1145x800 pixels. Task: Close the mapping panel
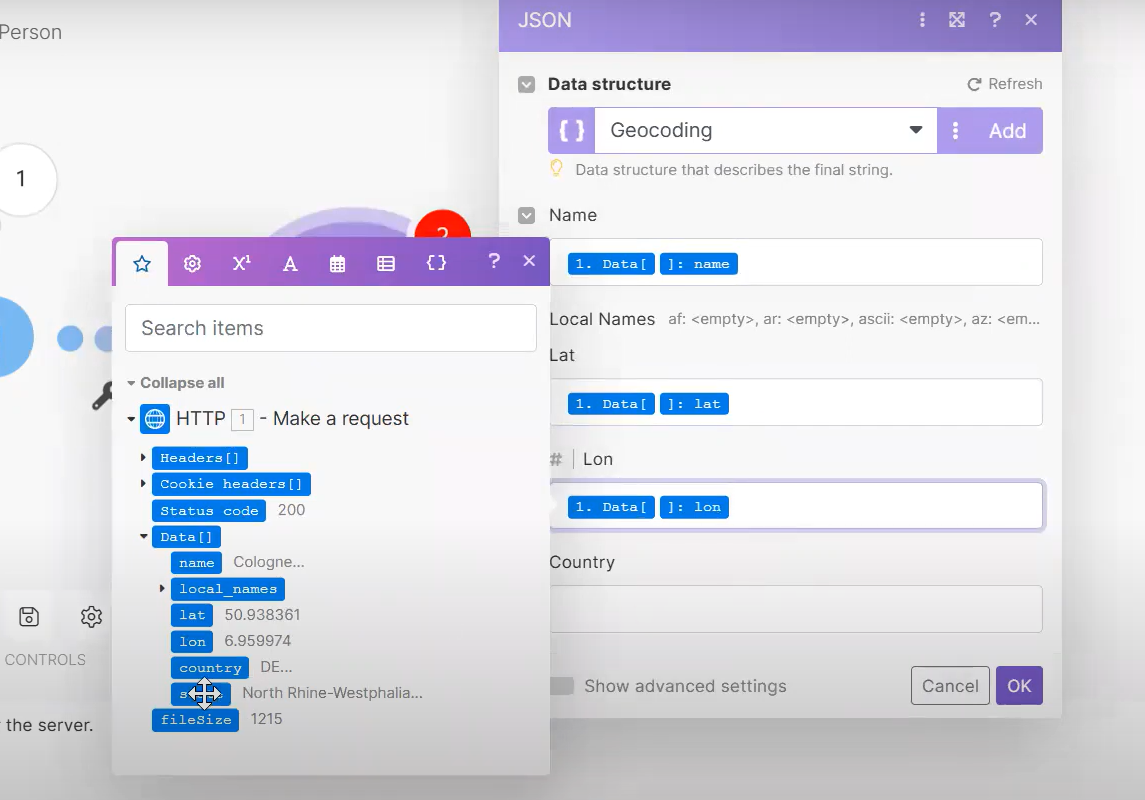(529, 261)
